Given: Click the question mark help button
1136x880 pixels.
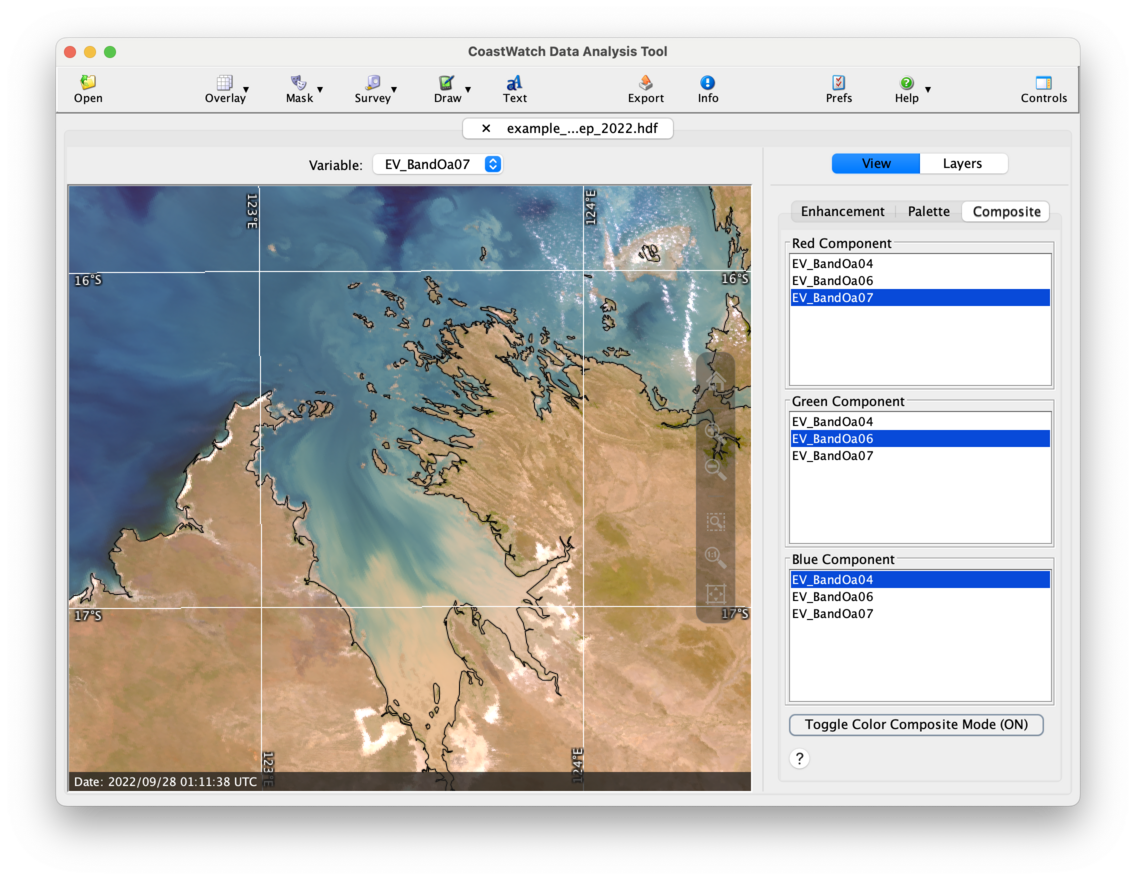Looking at the screenshot, I should point(799,759).
